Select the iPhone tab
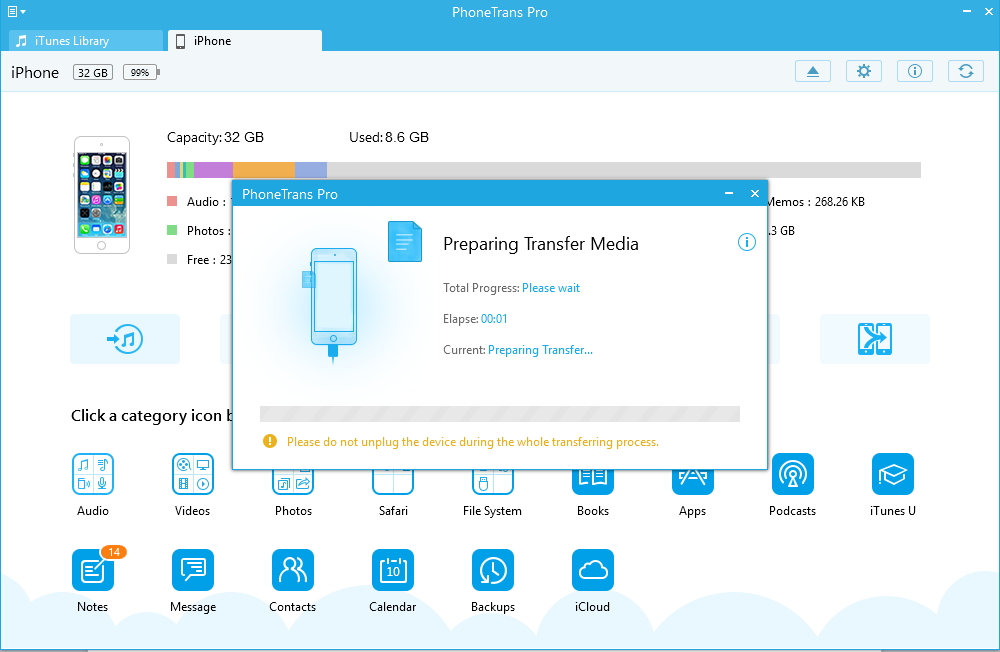The height and width of the screenshot is (652, 1000). (x=245, y=41)
